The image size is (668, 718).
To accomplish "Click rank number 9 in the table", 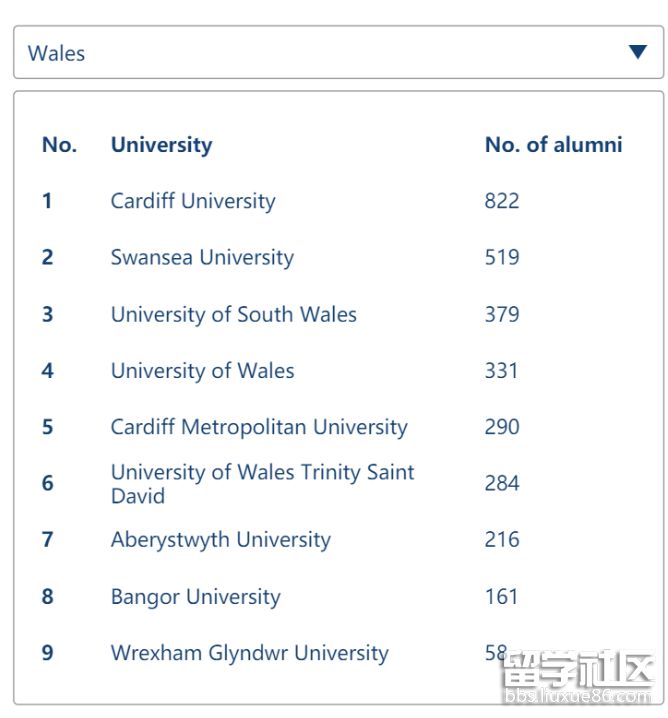I will pyautogui.click(x=47, y=653).
